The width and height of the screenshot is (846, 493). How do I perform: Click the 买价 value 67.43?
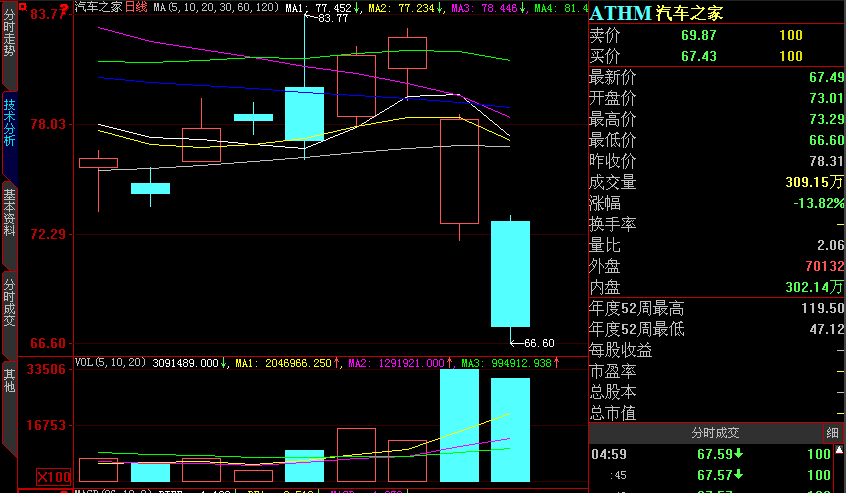click(x=698, y=57)
